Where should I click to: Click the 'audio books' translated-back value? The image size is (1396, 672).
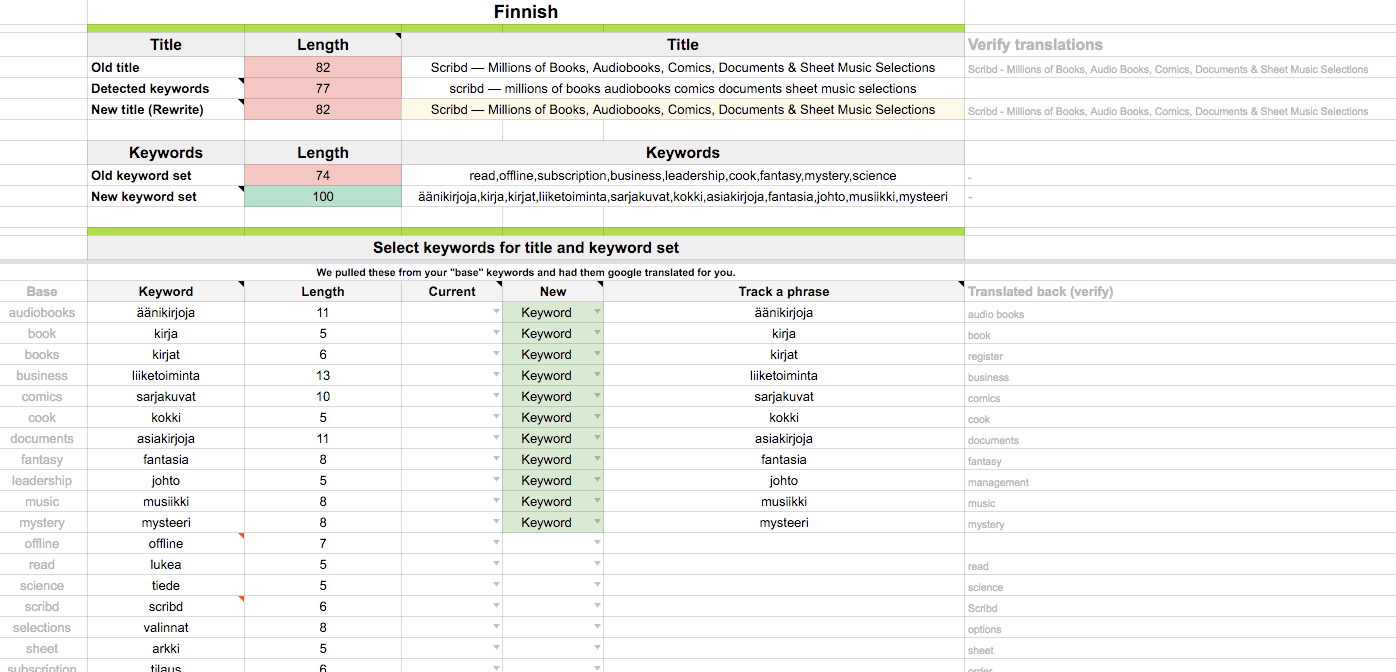coord(996,314)
